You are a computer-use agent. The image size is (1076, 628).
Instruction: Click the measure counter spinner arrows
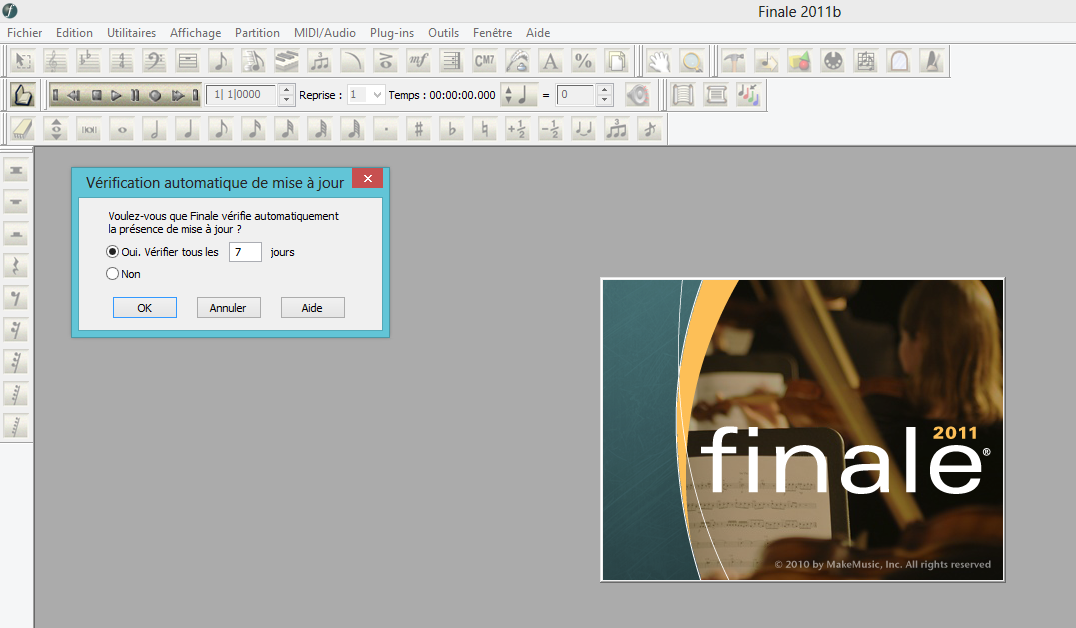pyautogui.click(x=288, y=95)
